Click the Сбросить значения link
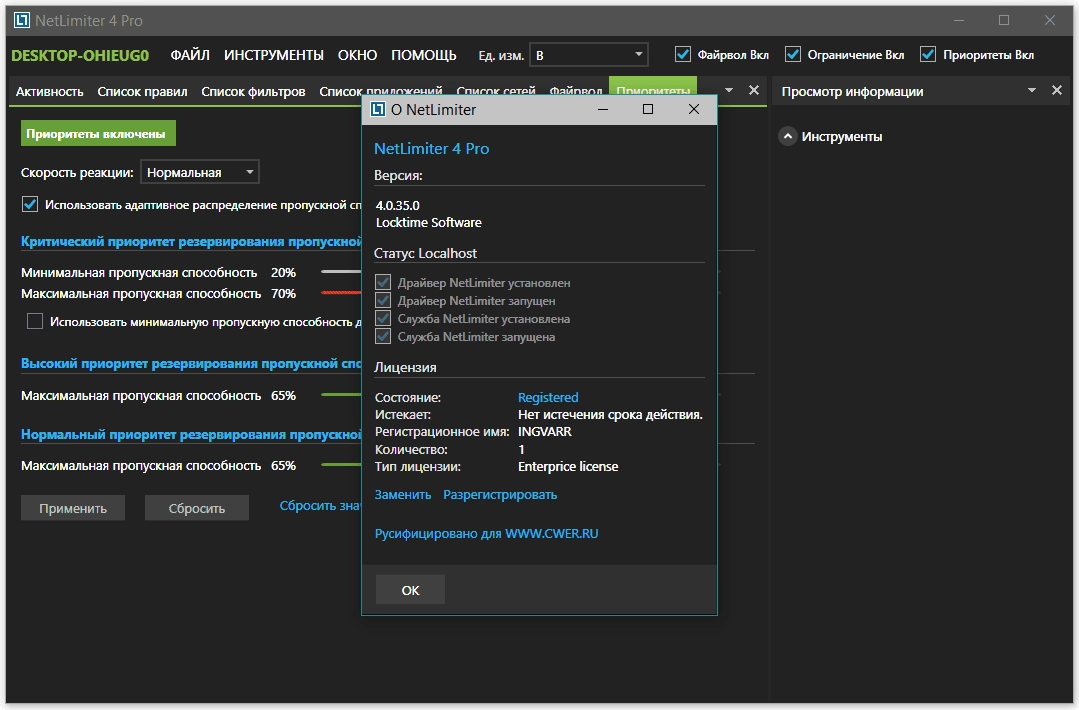 [x=320, y=506]
